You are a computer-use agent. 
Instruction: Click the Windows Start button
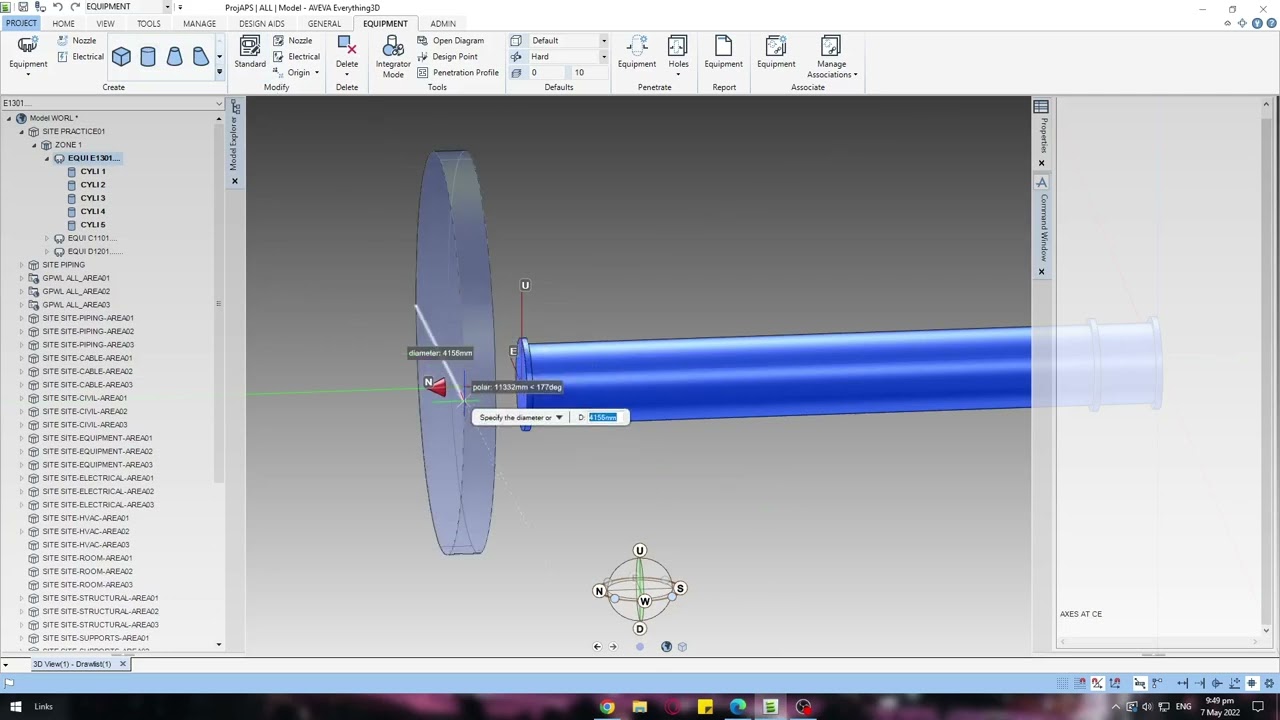[15, 707]
